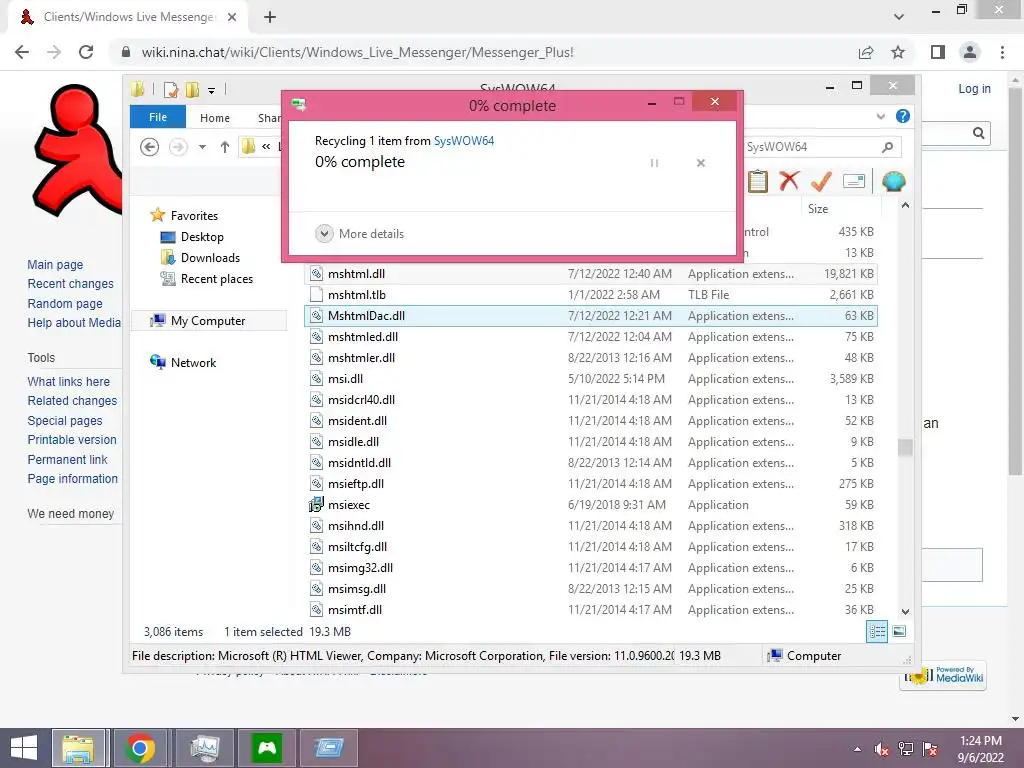Click the blue globe icon in Explorer toolbar

tap(893, 181)
